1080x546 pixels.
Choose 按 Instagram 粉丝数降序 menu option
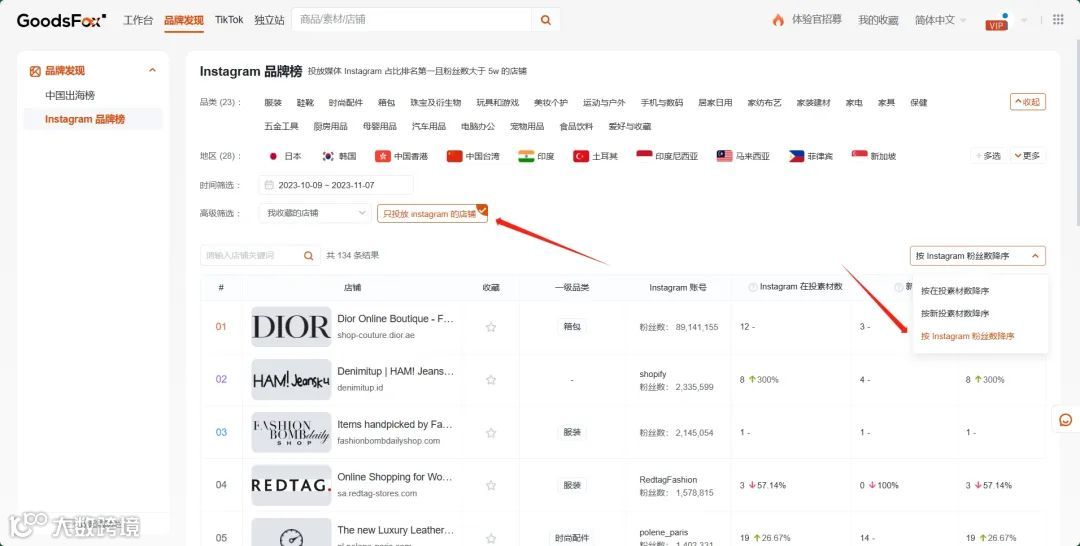click(967, 336)
